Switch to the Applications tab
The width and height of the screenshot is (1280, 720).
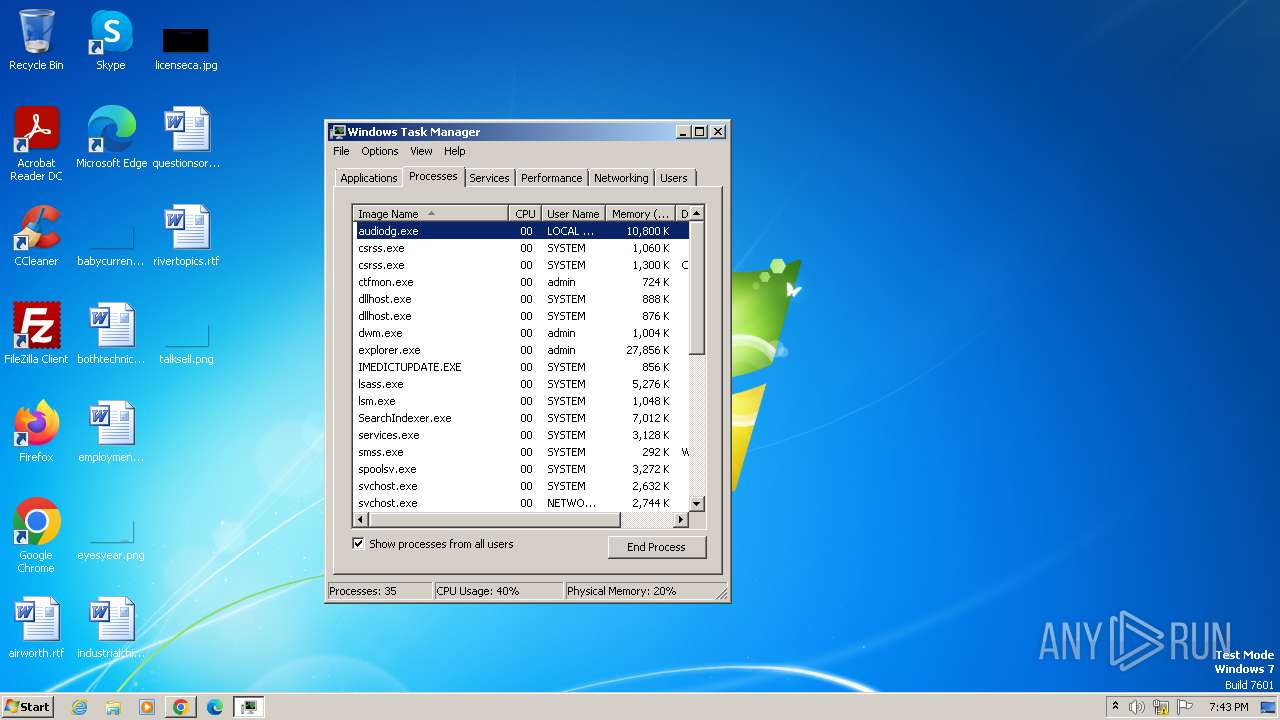tap(368, 178)
